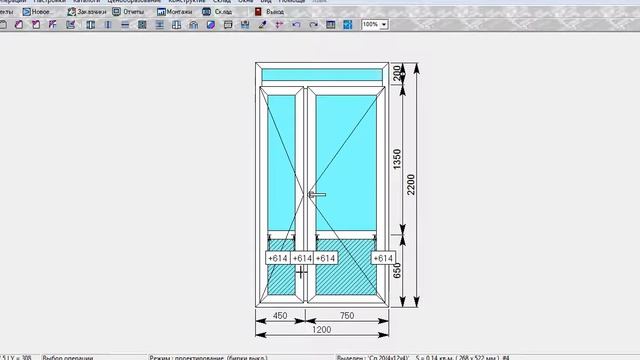Click the align/distribute icon before double-sash icon
This screenshot has width=640, height=360.
[x=160, y=25]
